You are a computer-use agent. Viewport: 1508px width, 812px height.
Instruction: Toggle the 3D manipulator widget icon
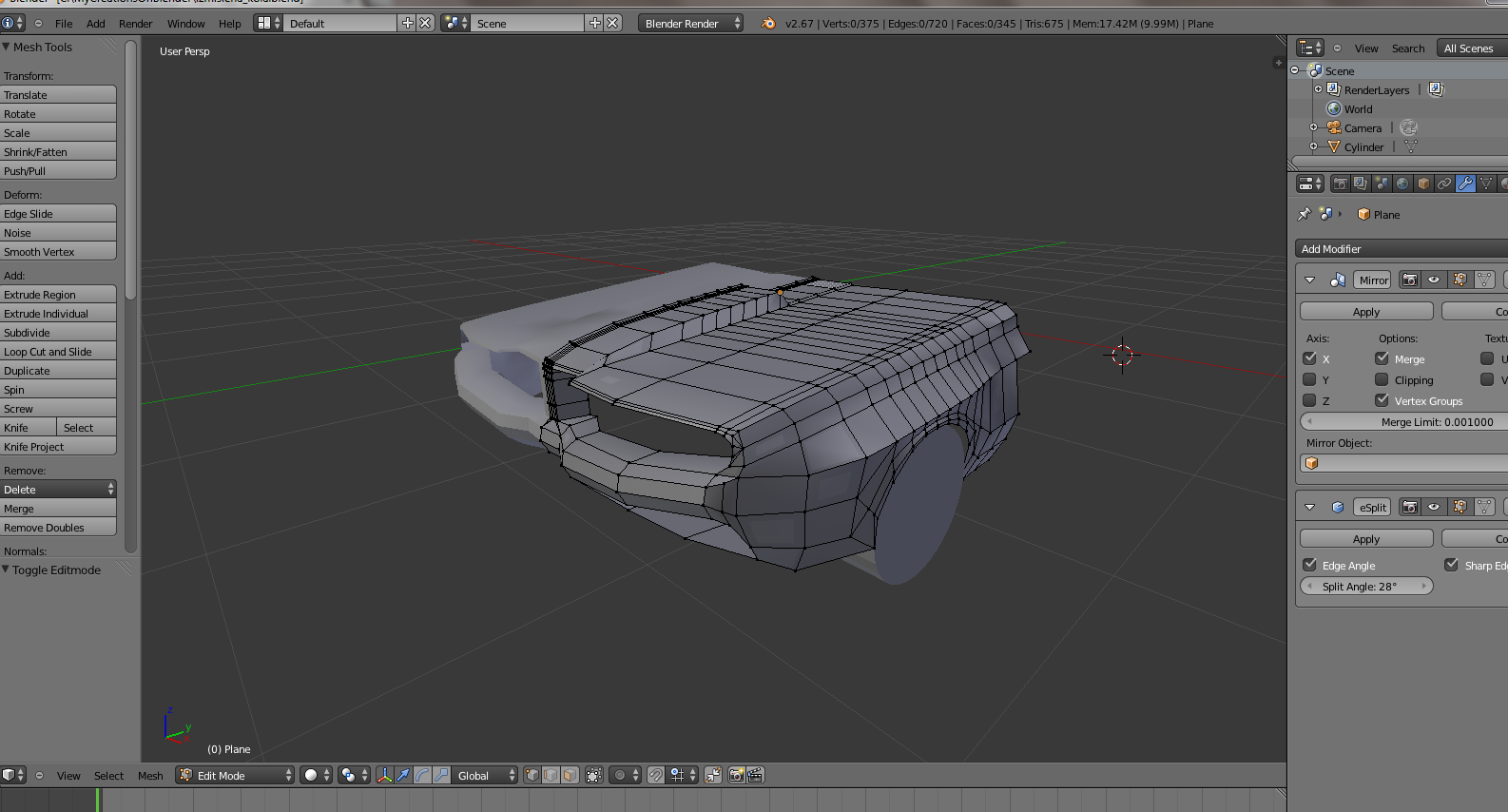(x=385, y=775)
